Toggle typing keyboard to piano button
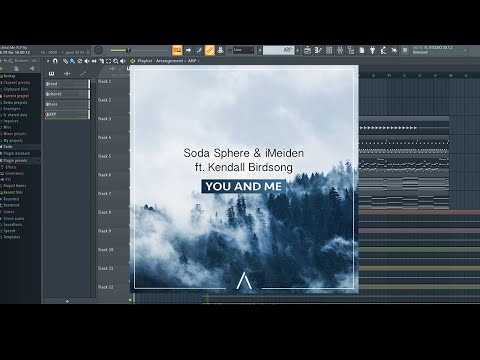The width and height of the screenshot is (480, 360). click(177, 50)
